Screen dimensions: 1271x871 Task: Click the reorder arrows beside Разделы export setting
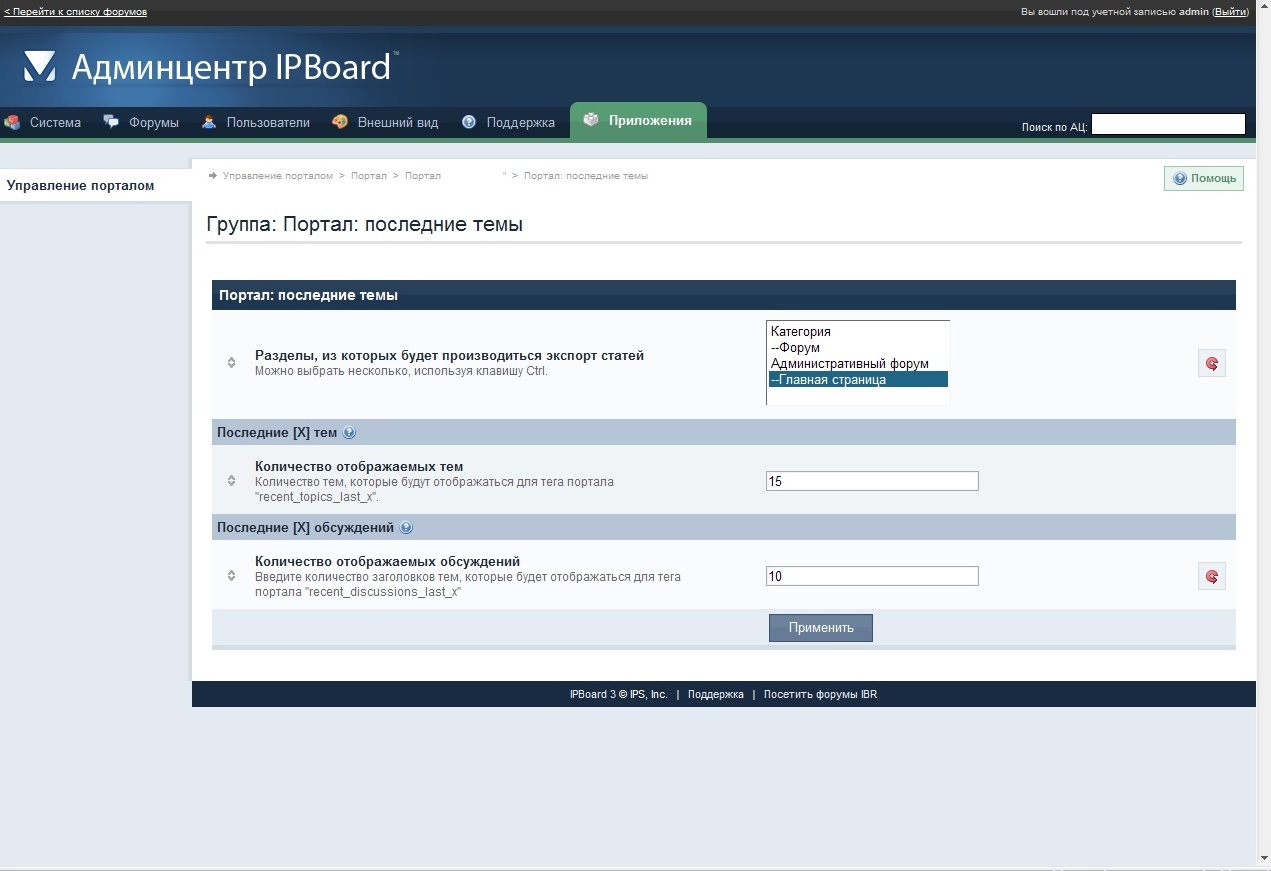pyautogui.click(x=231, y=362)
